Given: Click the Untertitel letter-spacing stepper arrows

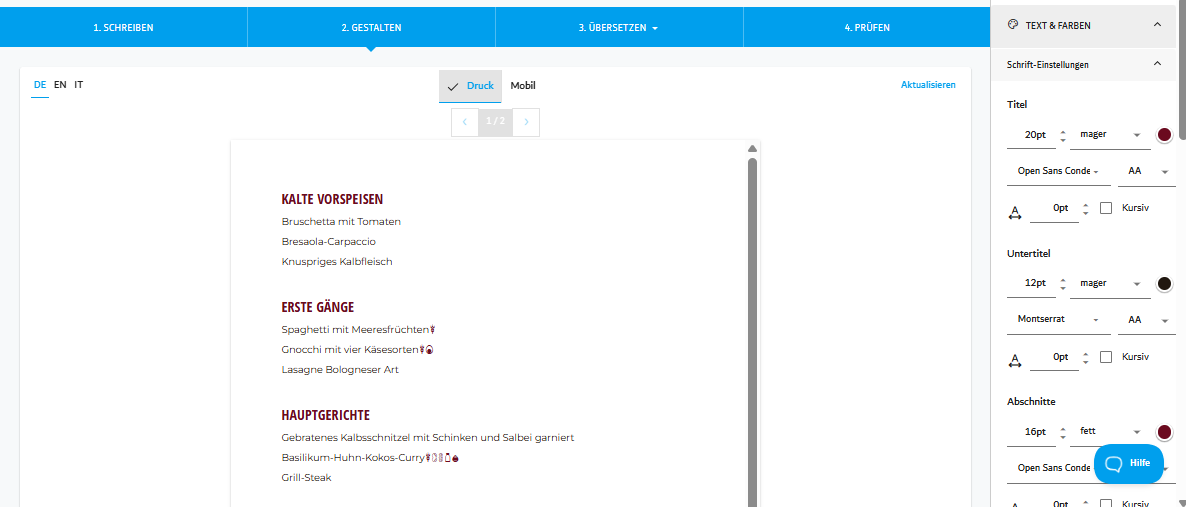Looking at the screenshot, I should (1085, 357).
